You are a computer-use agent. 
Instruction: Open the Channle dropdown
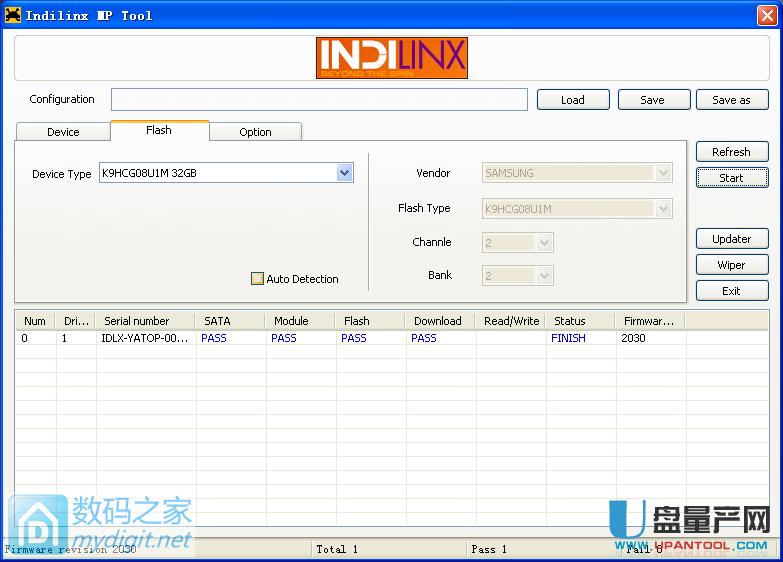(x=544, y=242)
